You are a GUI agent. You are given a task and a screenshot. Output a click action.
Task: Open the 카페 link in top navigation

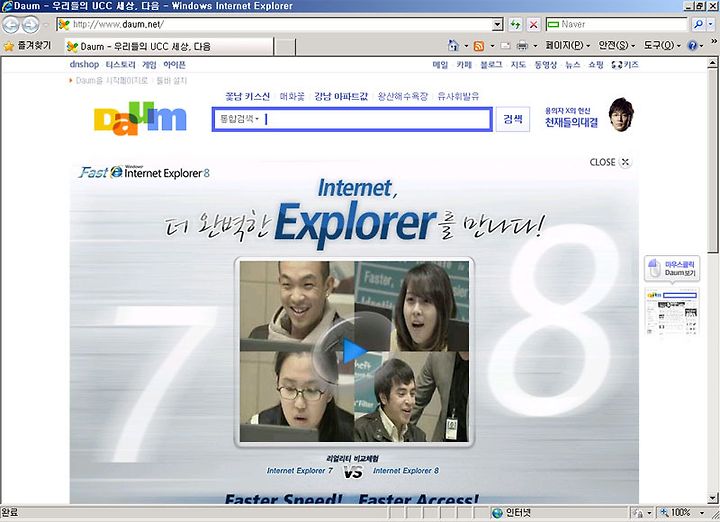tap(464, 65)
